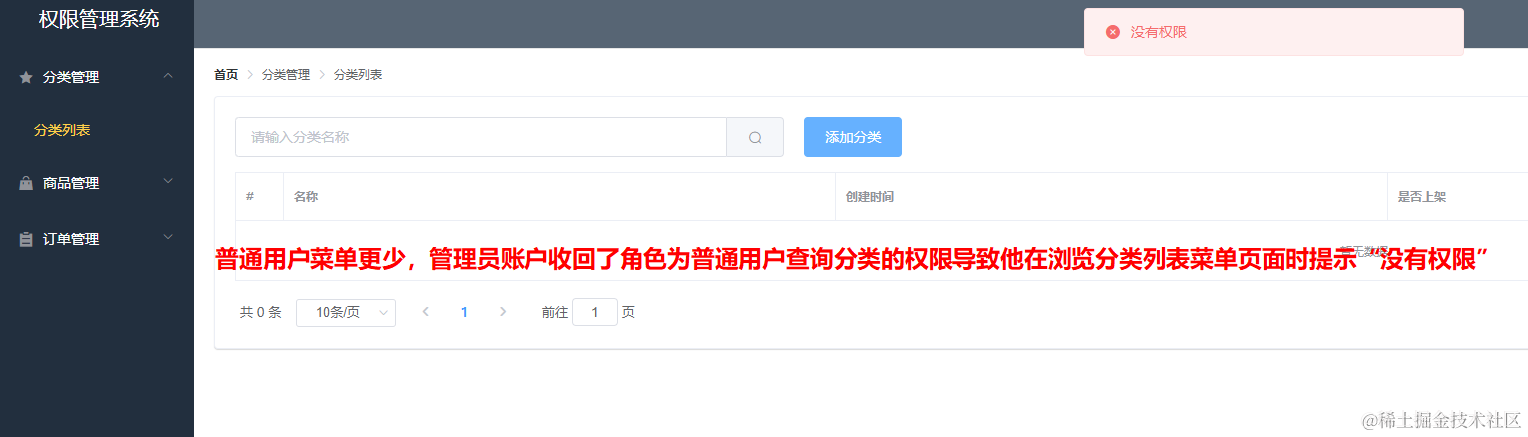Open the 10条/页 page size dropdown
Screen dimensions: 1528x437
click(346, 312)
